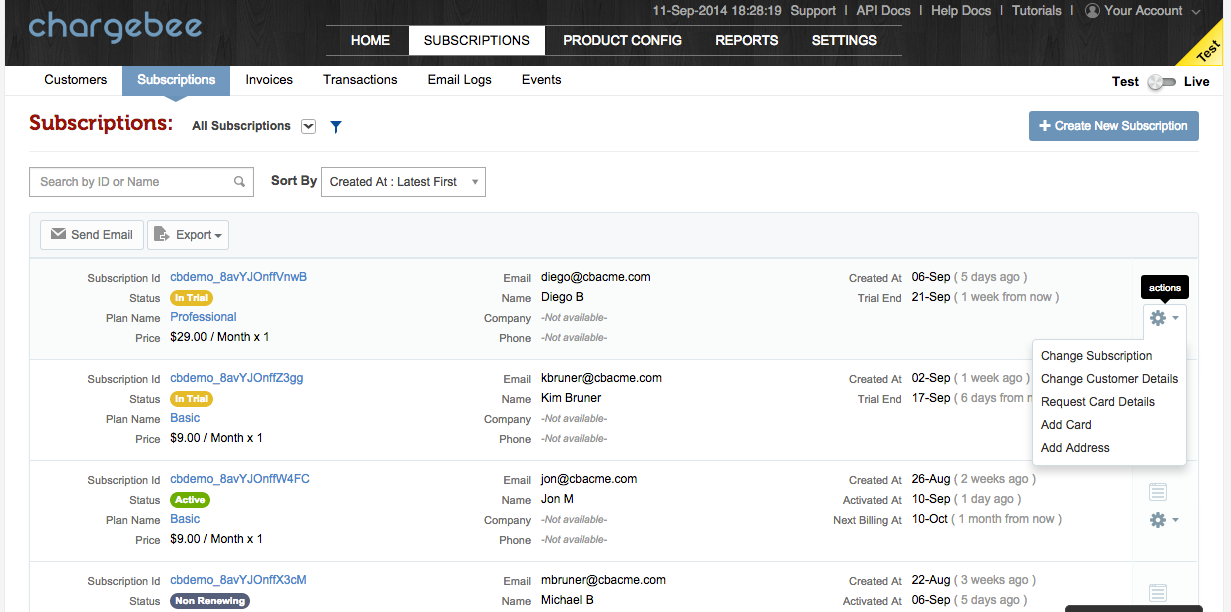Open actions gear for Diego B subscription
Image resolution: width=1231 pixels, height=612 pixels.
point(1163,318)
